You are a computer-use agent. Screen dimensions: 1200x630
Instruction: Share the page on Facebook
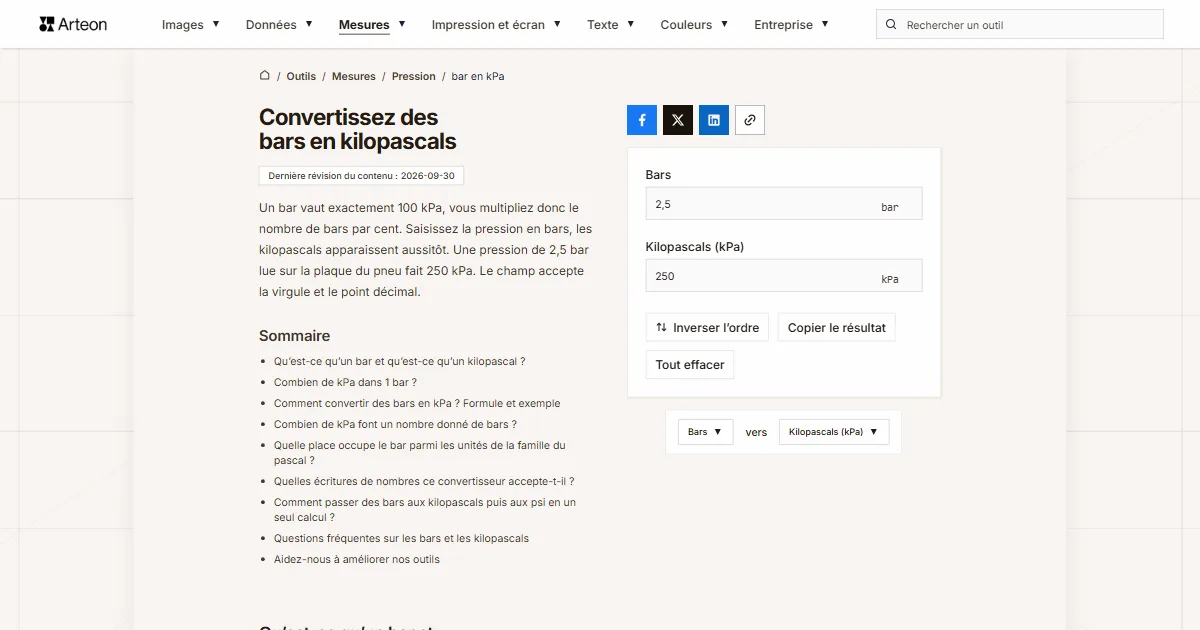pyautogui.click(x=642, y=120)
